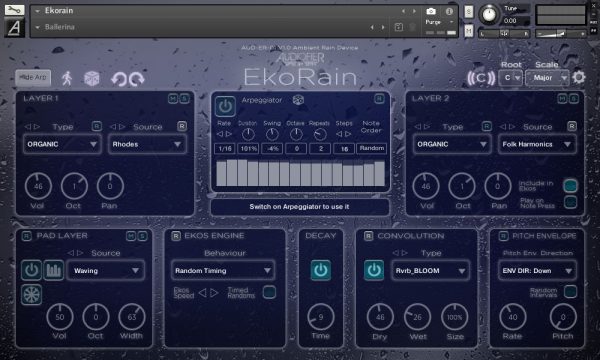Click the Ekos Engine R icon
Screen dimensions: 600x360
(x=176, y=236)
